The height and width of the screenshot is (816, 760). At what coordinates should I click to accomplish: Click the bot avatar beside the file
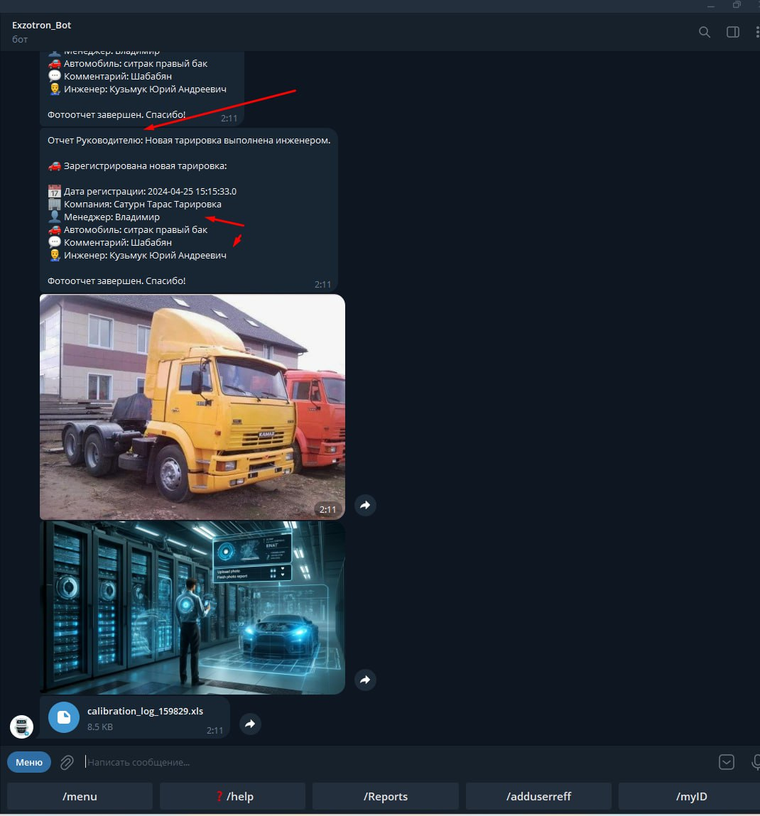pos(22,727)
